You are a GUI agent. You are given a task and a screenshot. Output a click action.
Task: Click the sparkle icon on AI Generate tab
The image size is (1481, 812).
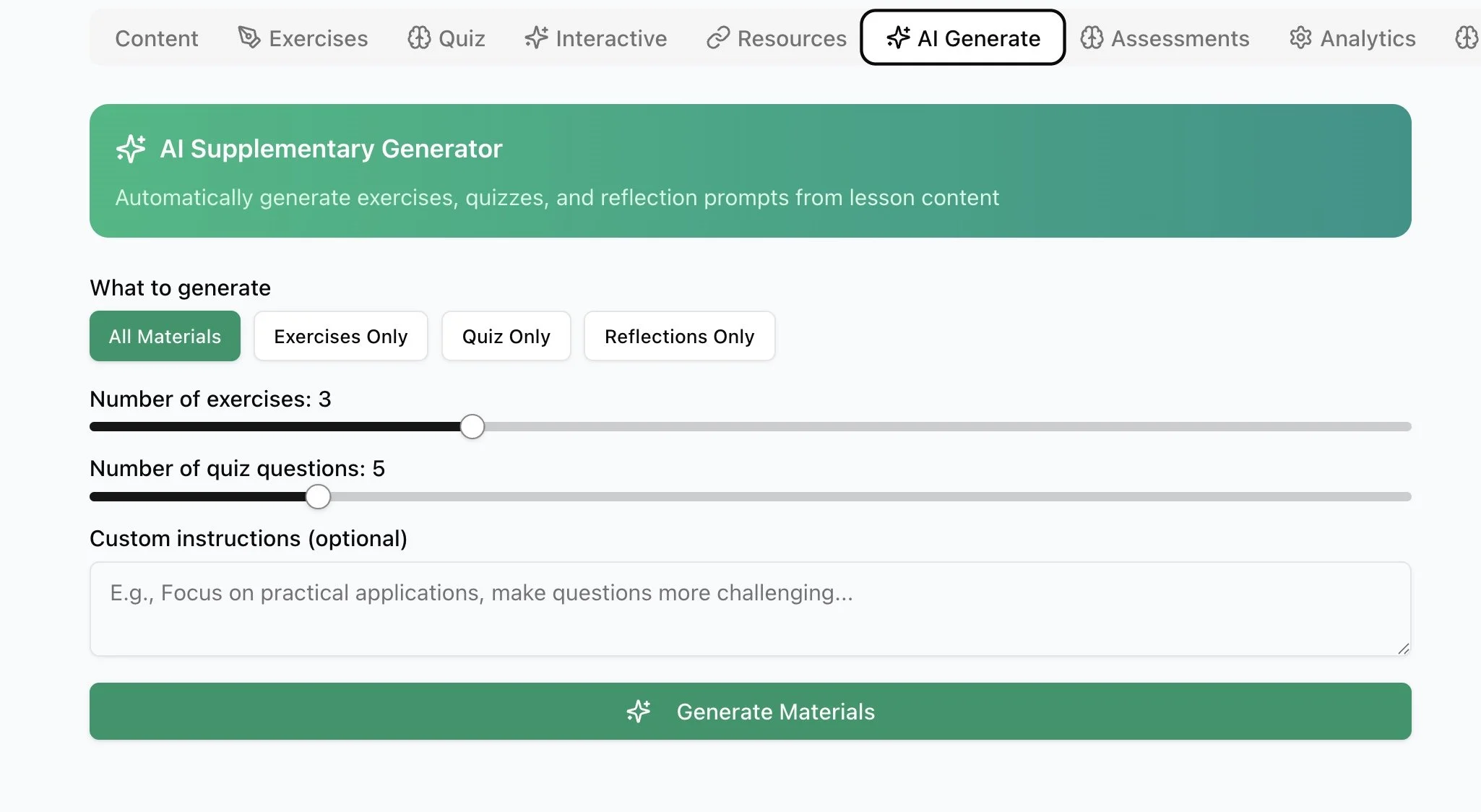[x=898, y=38]
